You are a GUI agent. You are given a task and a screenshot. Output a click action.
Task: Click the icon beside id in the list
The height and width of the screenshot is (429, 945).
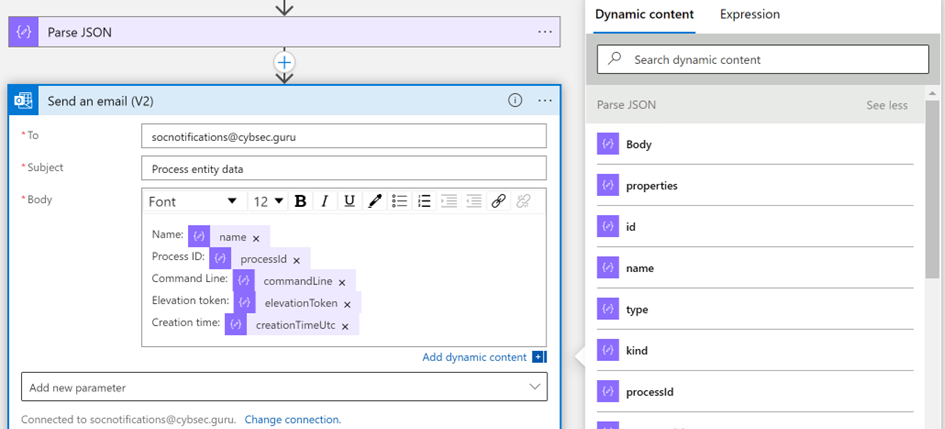point(608,227)
